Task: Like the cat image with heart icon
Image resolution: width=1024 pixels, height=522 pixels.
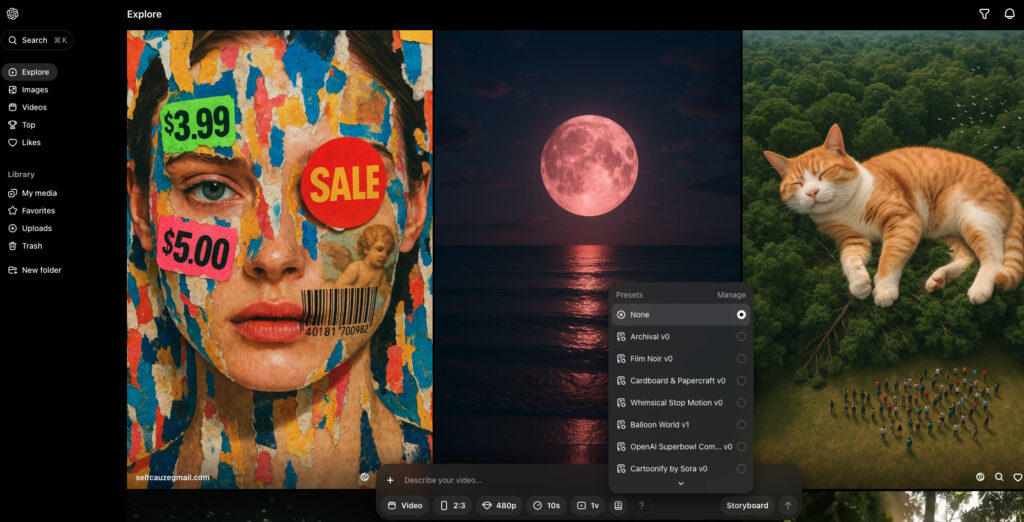Action: pos(1017,478)
